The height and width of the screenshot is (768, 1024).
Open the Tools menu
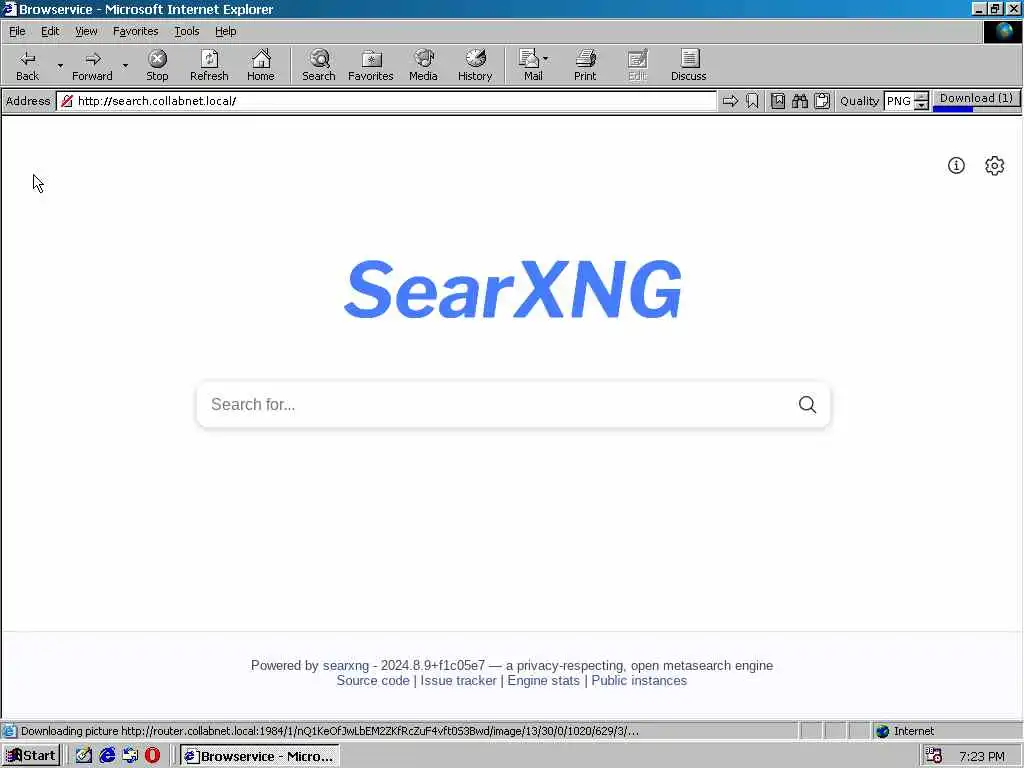pos(186,31)
